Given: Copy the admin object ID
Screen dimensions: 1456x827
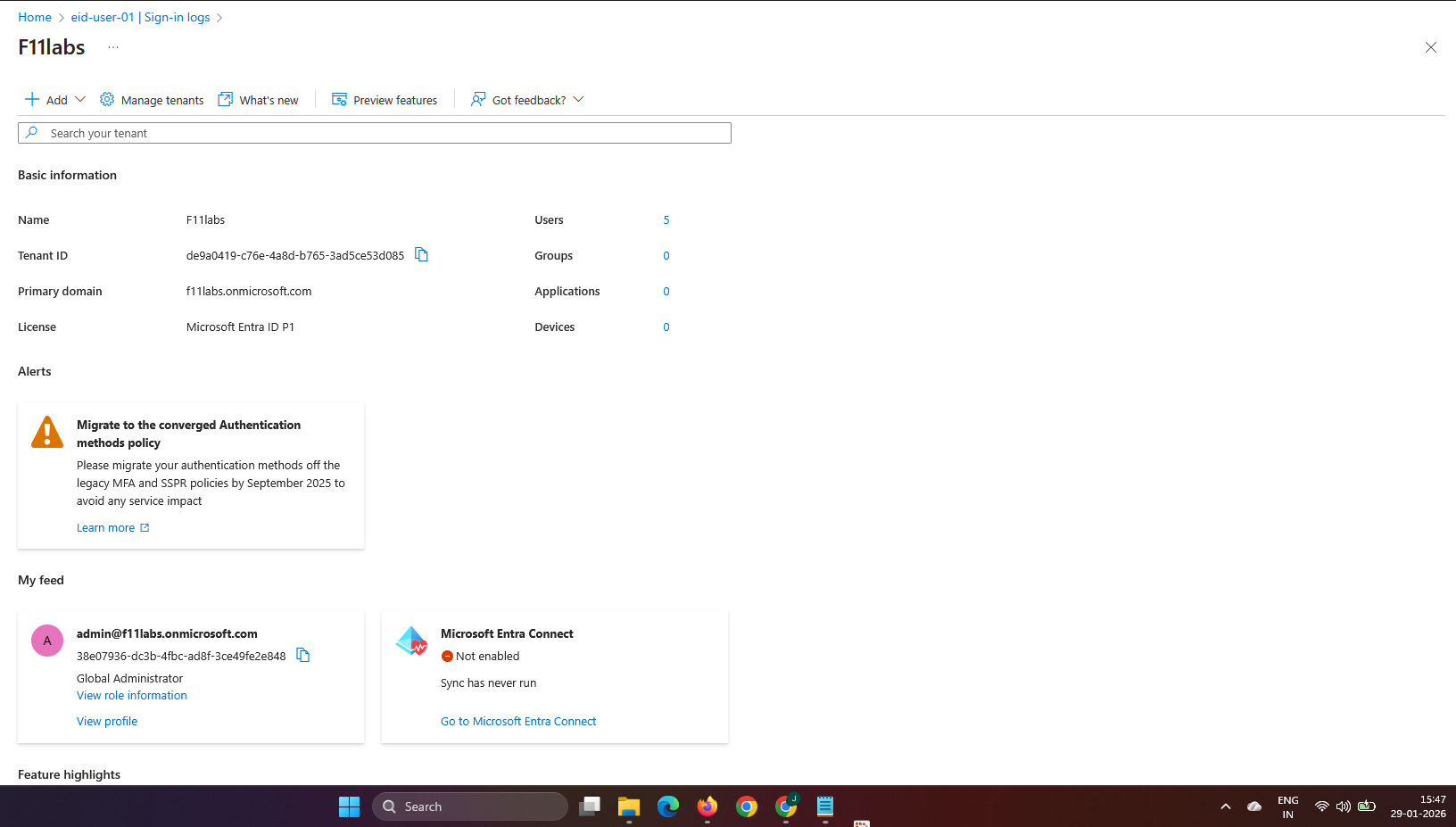Looking at the screenshot, I should coord(303,656).
